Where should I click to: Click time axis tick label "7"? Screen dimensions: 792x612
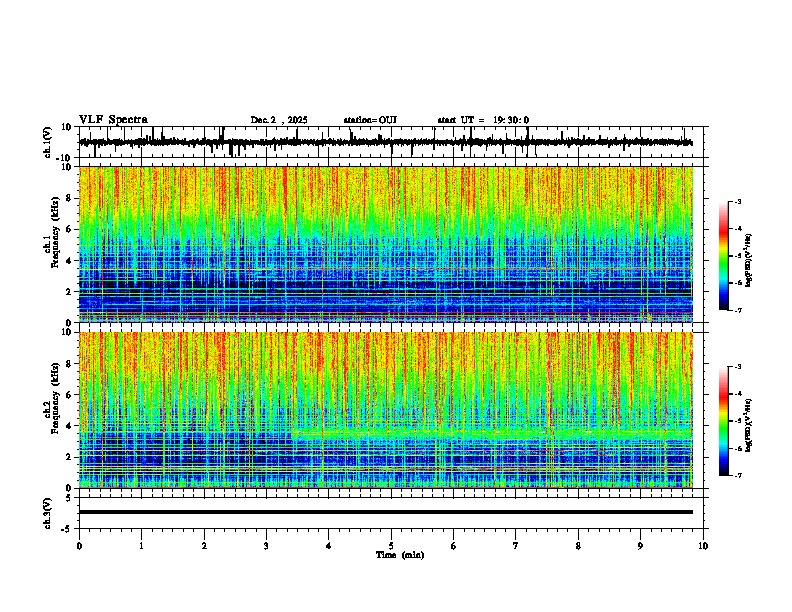click(x=516, y=546)
